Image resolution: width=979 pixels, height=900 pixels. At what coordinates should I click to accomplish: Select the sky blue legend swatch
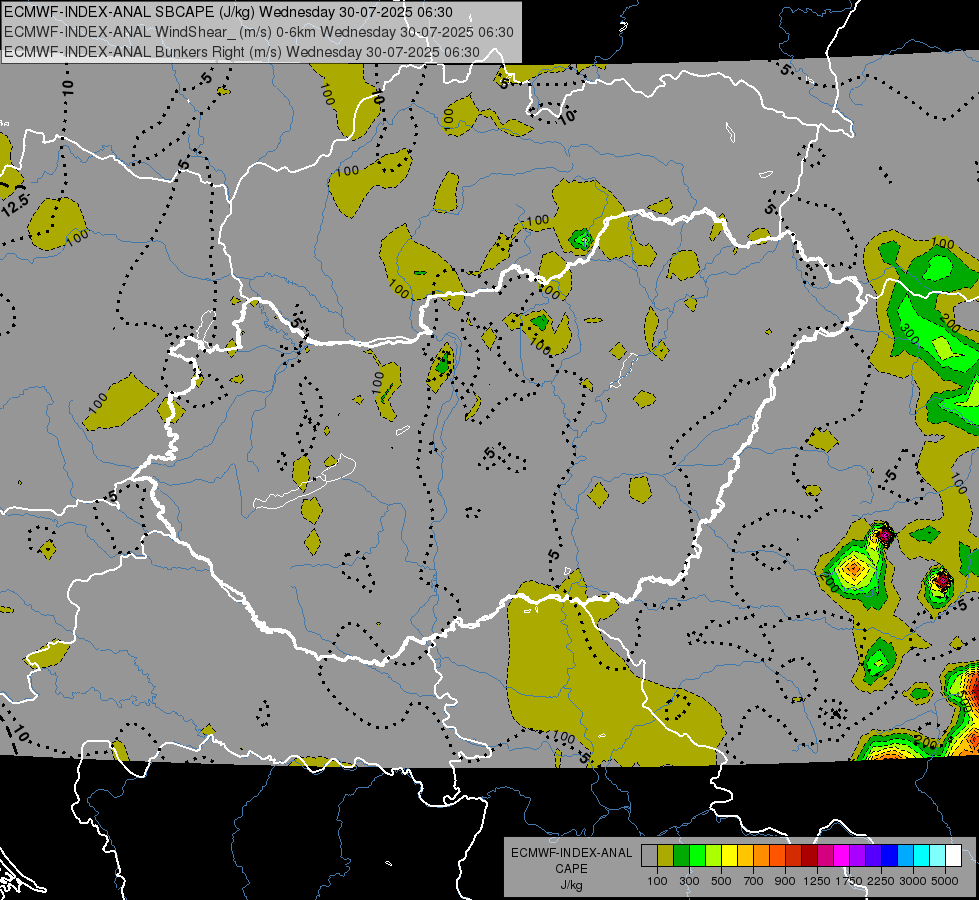click(906, 855)
